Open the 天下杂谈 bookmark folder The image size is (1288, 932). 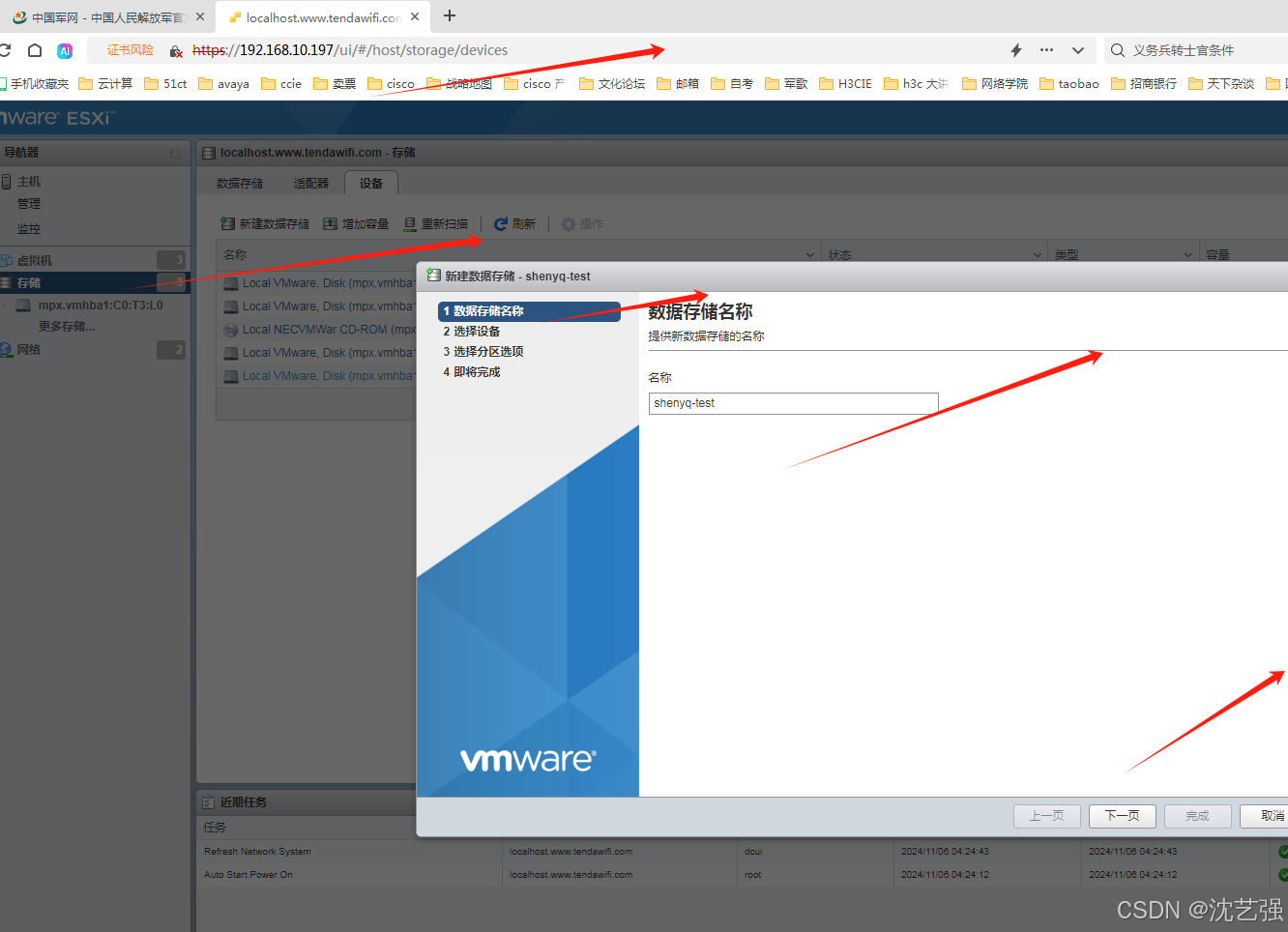tap(1221, 84)
